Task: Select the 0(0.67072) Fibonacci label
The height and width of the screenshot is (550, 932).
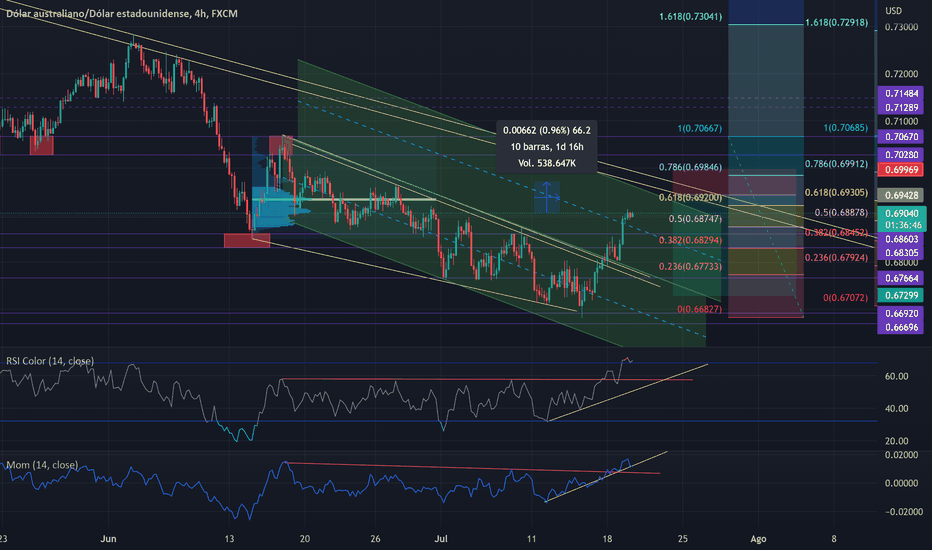Action: (845, 297)
